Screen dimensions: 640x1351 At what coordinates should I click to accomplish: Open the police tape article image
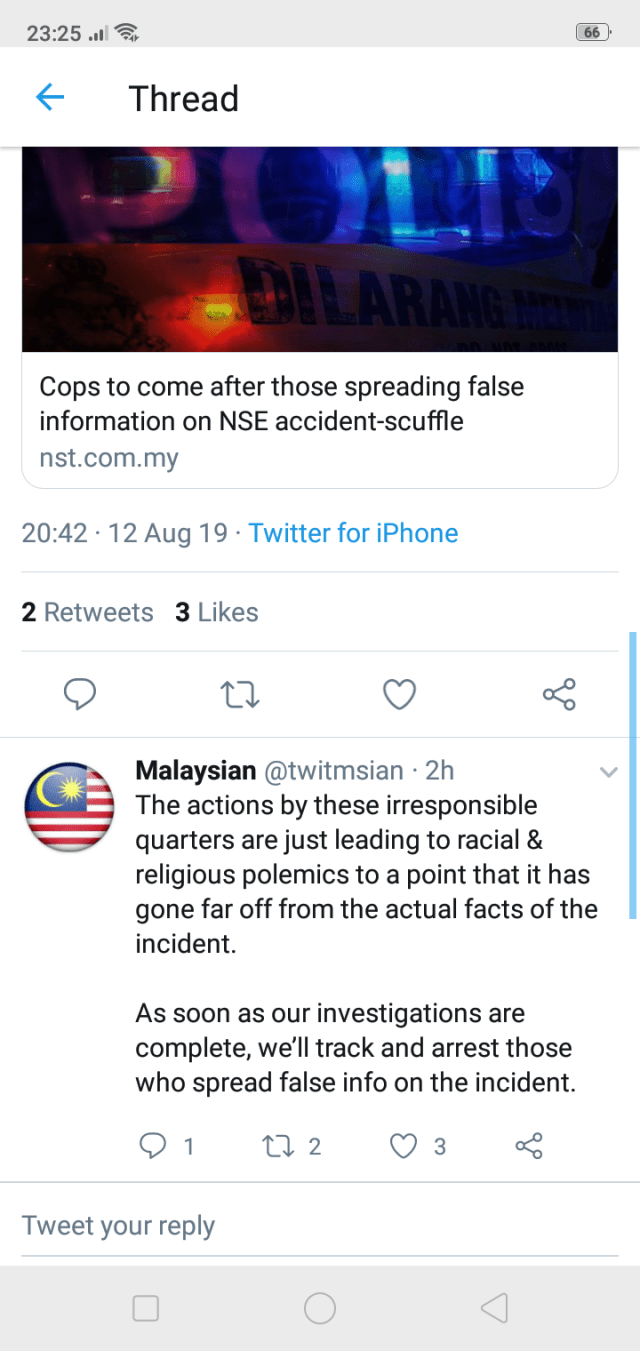click(320, 250)
